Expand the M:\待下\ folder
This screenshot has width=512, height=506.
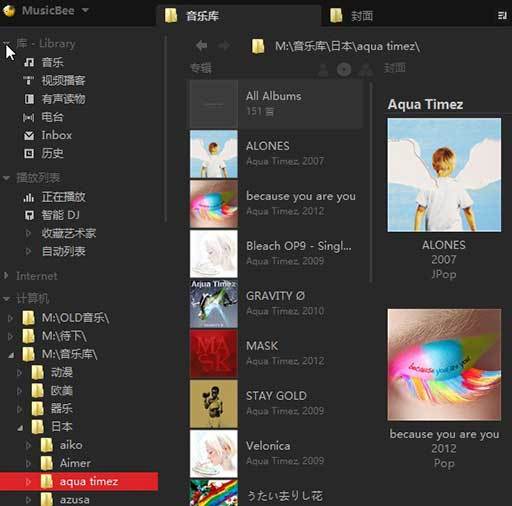point(10,336)
